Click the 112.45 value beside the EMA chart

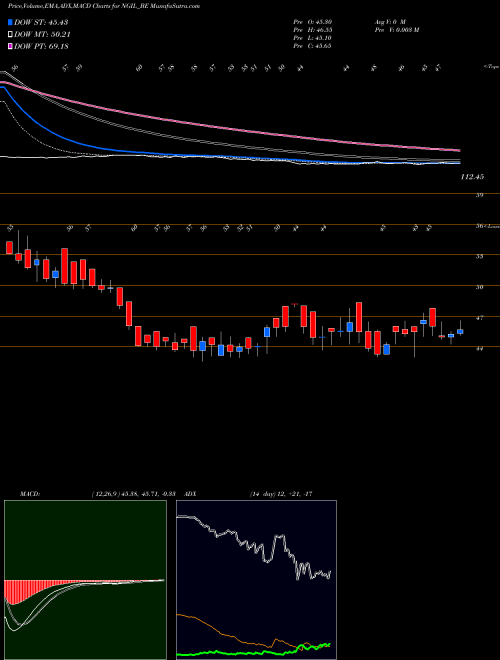pos(472,177)
